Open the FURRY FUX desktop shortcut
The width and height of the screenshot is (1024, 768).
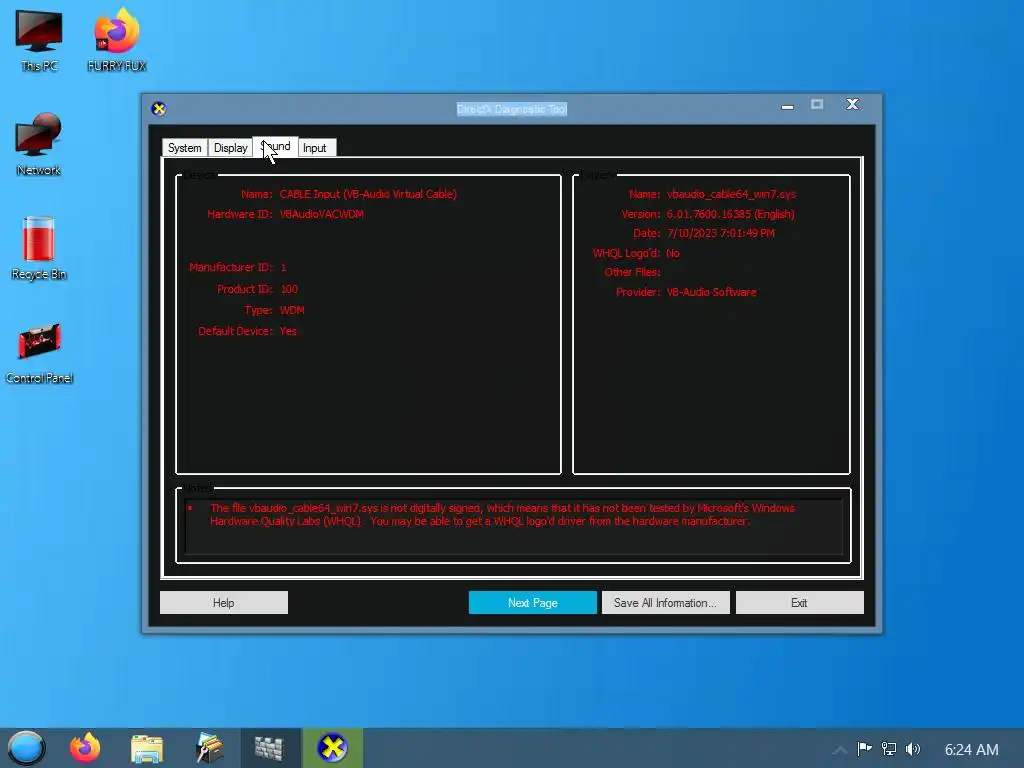(116, 40)
